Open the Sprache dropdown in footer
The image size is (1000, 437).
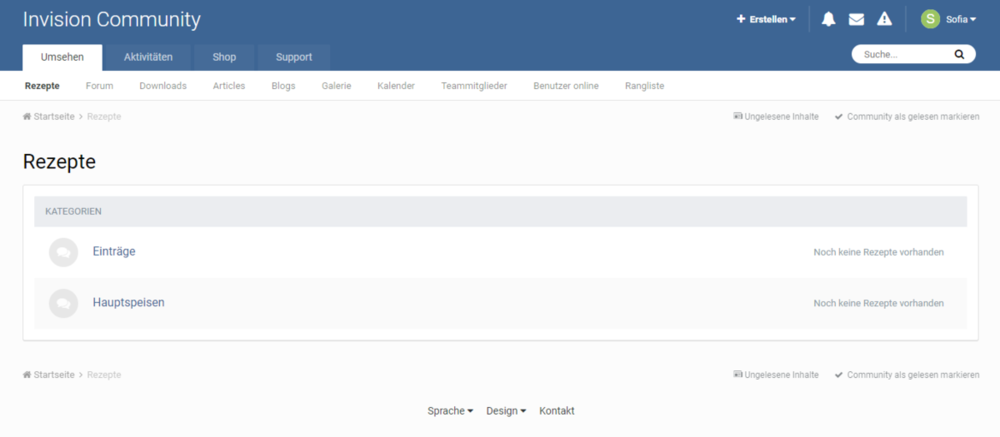(x=450, y=411)
